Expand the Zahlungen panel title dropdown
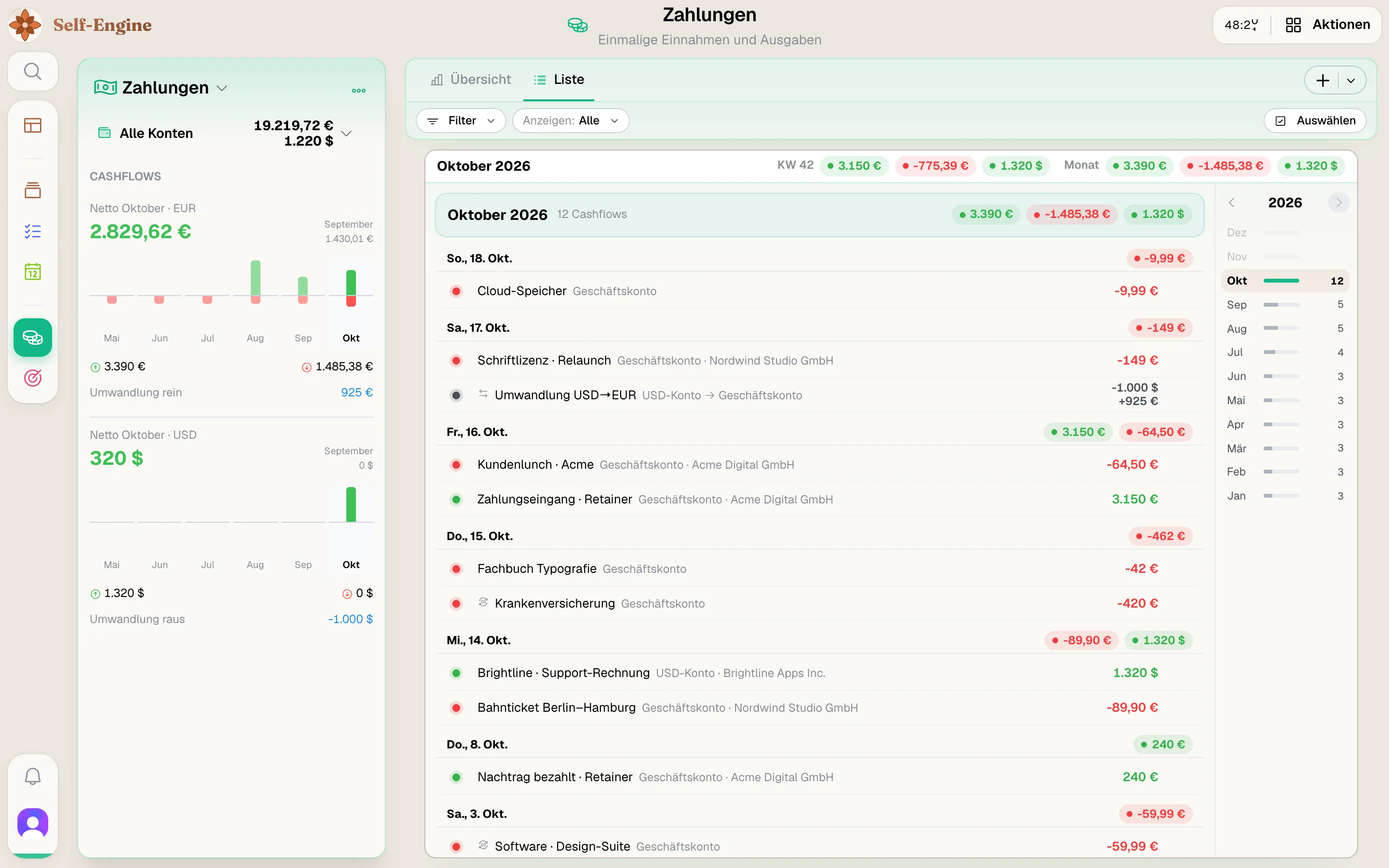The image size is (1389, 868). point(222,88)
